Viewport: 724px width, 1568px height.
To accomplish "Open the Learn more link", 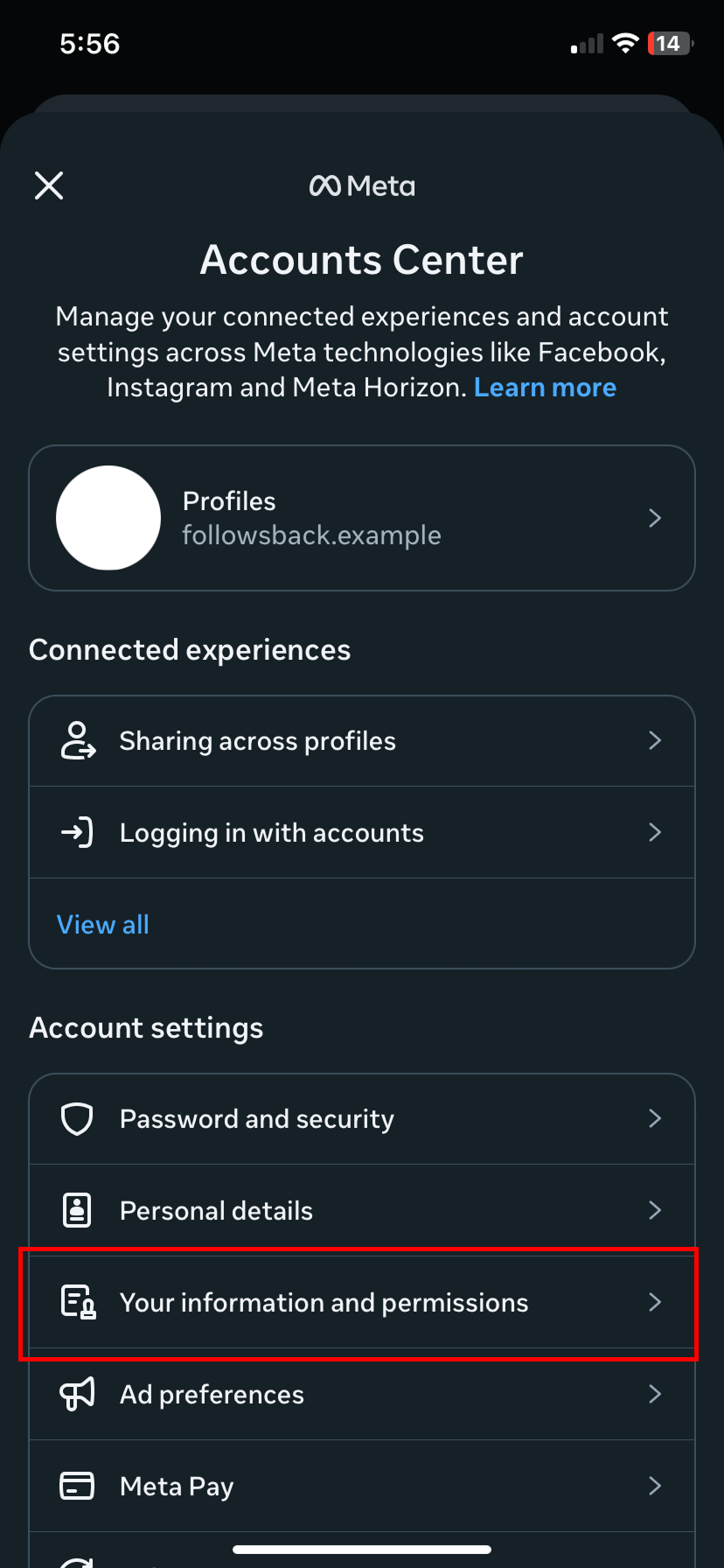I will 545,388.
